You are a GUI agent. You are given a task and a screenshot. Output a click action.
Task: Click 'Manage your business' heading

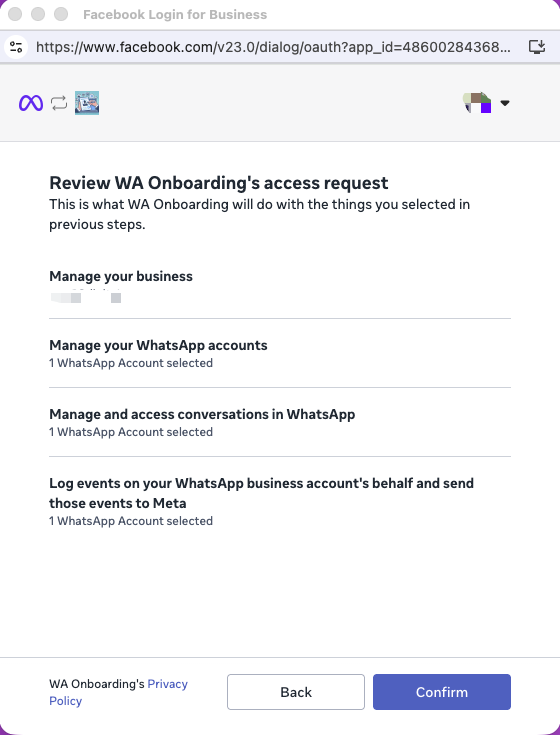(121, 276)
